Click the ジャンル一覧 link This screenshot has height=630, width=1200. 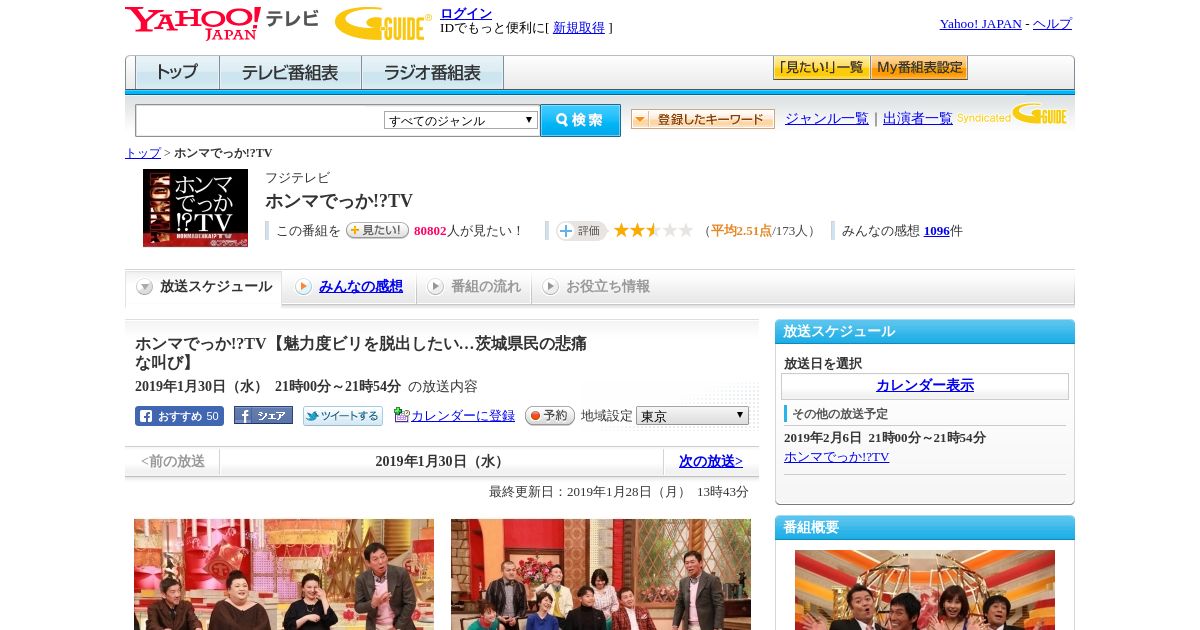827,118
